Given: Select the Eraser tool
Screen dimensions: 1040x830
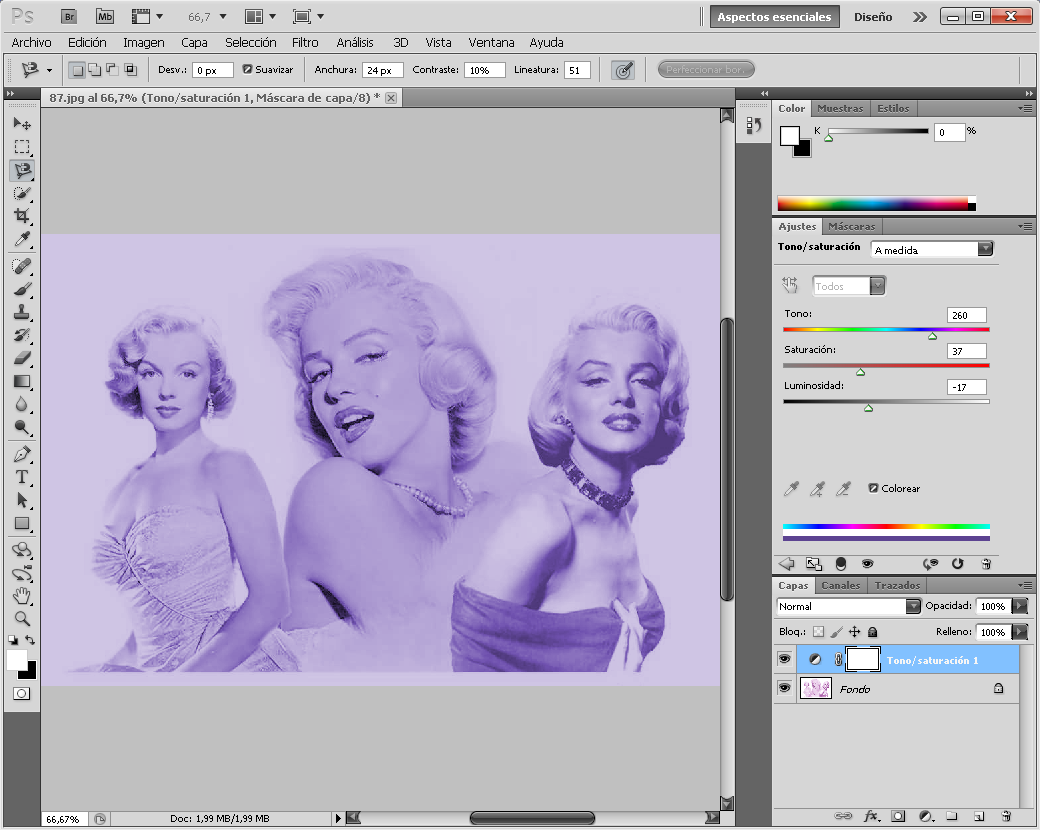Looking at the screenshot, I should (22, 358).
